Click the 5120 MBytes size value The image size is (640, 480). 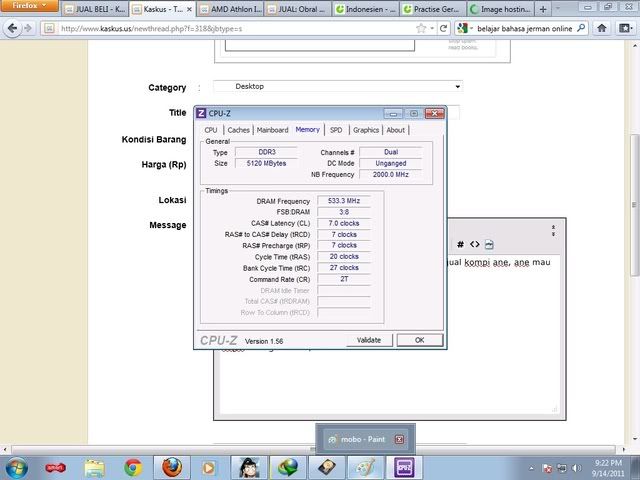coord(267,163)
